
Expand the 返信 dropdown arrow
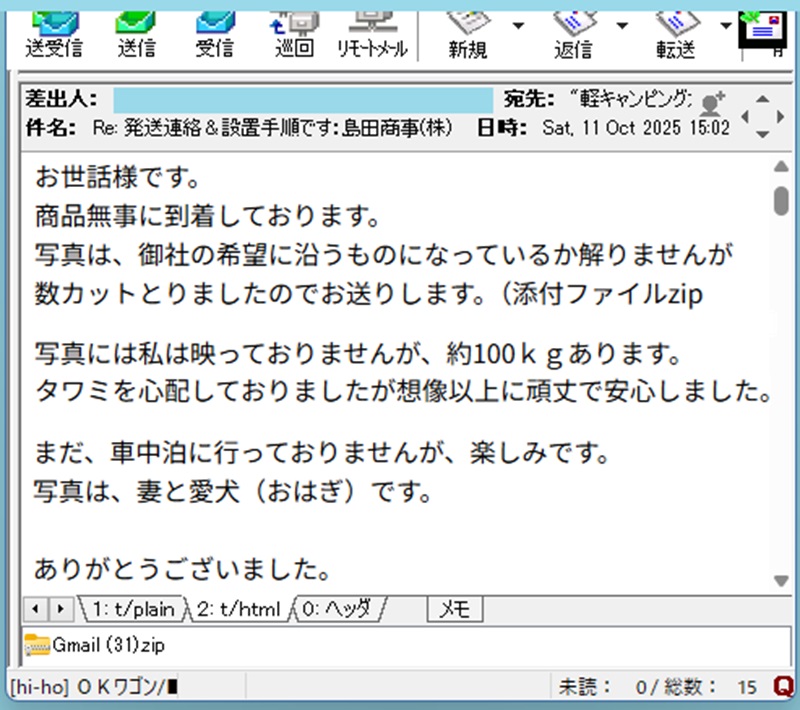click(x=622, y=25)
